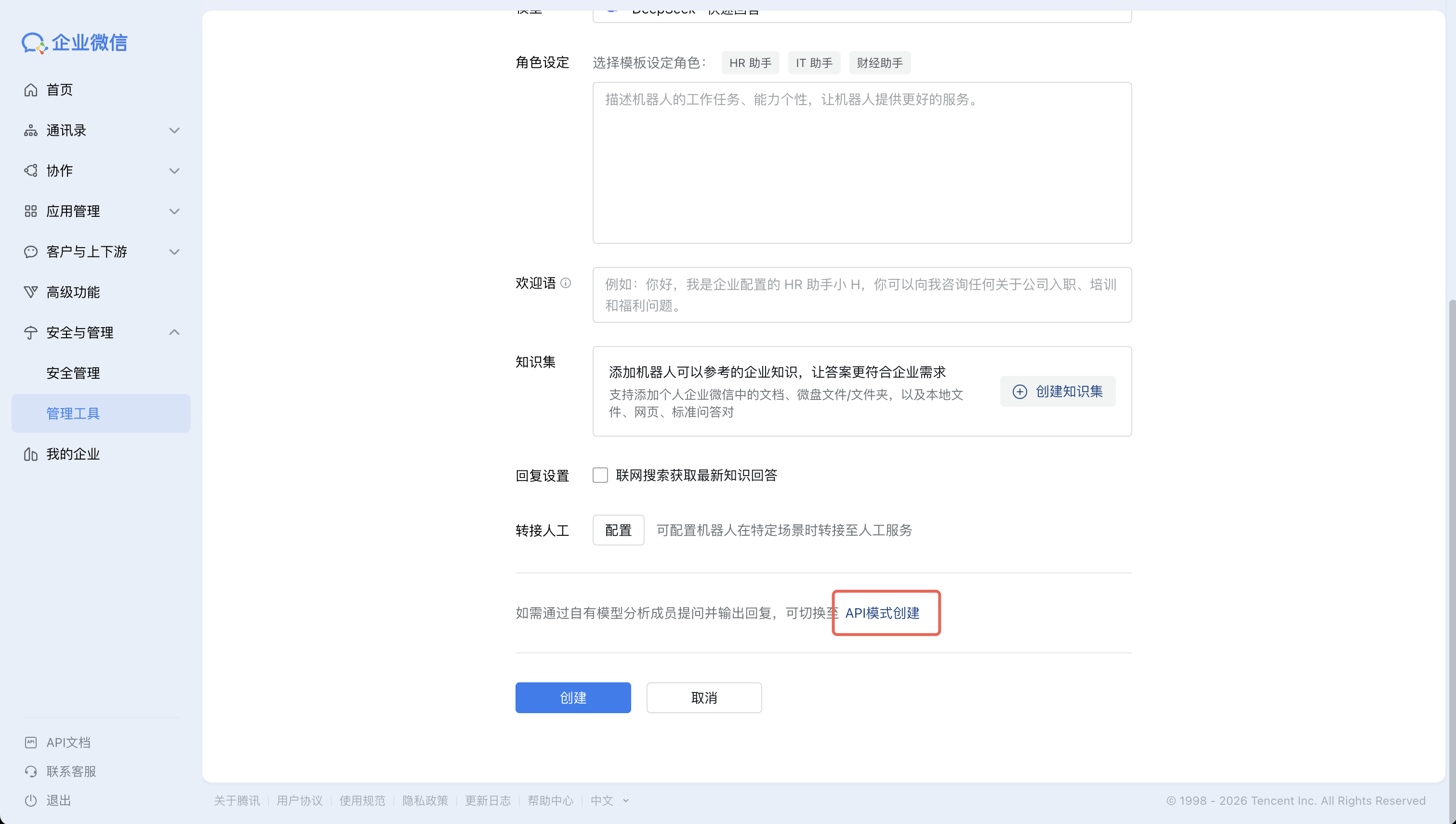This screenshot has width=1456, height=824.
Task: Select 管理工具 in the sidebar
Action: pyautogui.click(x=72, y=413)
